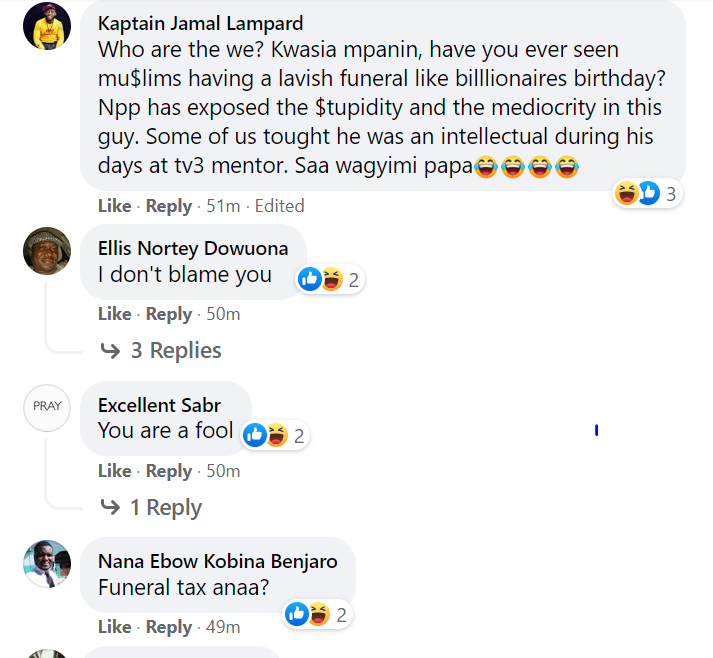Screen dimensions: 713x658
Task: Like Kaptain Jamal Lampard's comment
Action: pos(115,206)
